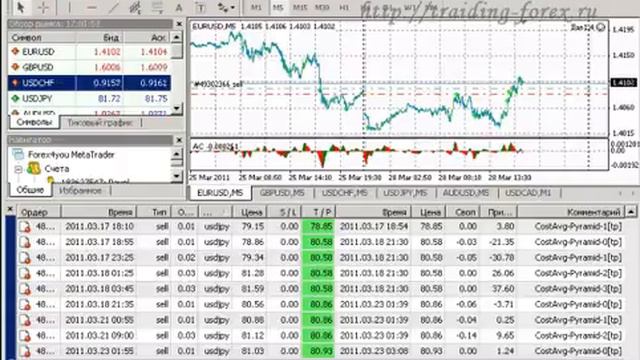Viewport: 640px width, 360px height.
Task: Switch chart to H1 timeframe
Action: pos(344,7)
